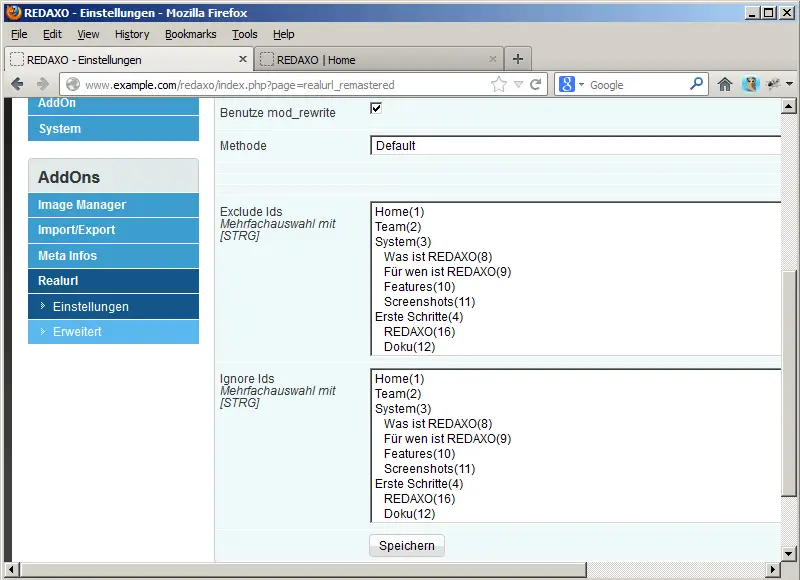The image size is (800, 580).
Task: Select Doku(12) in the Exclude Ids list
Action: pyautogui.click(x=576, y=347)
